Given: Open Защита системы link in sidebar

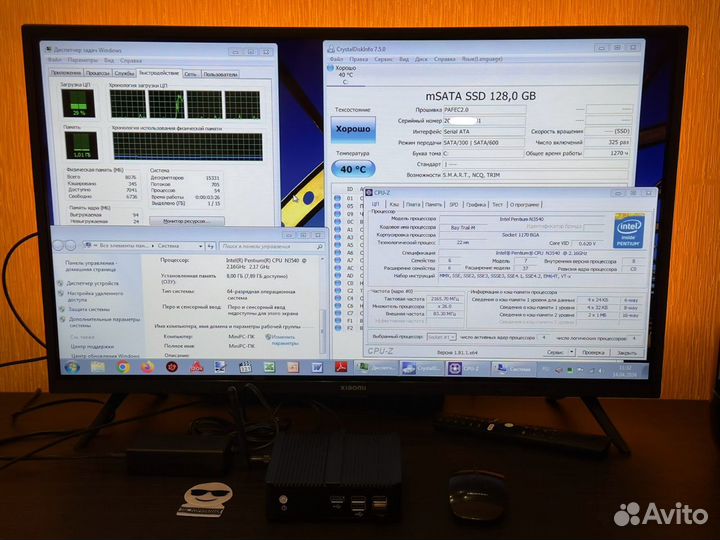Looking at the screenshot, I should click(89, 309).
